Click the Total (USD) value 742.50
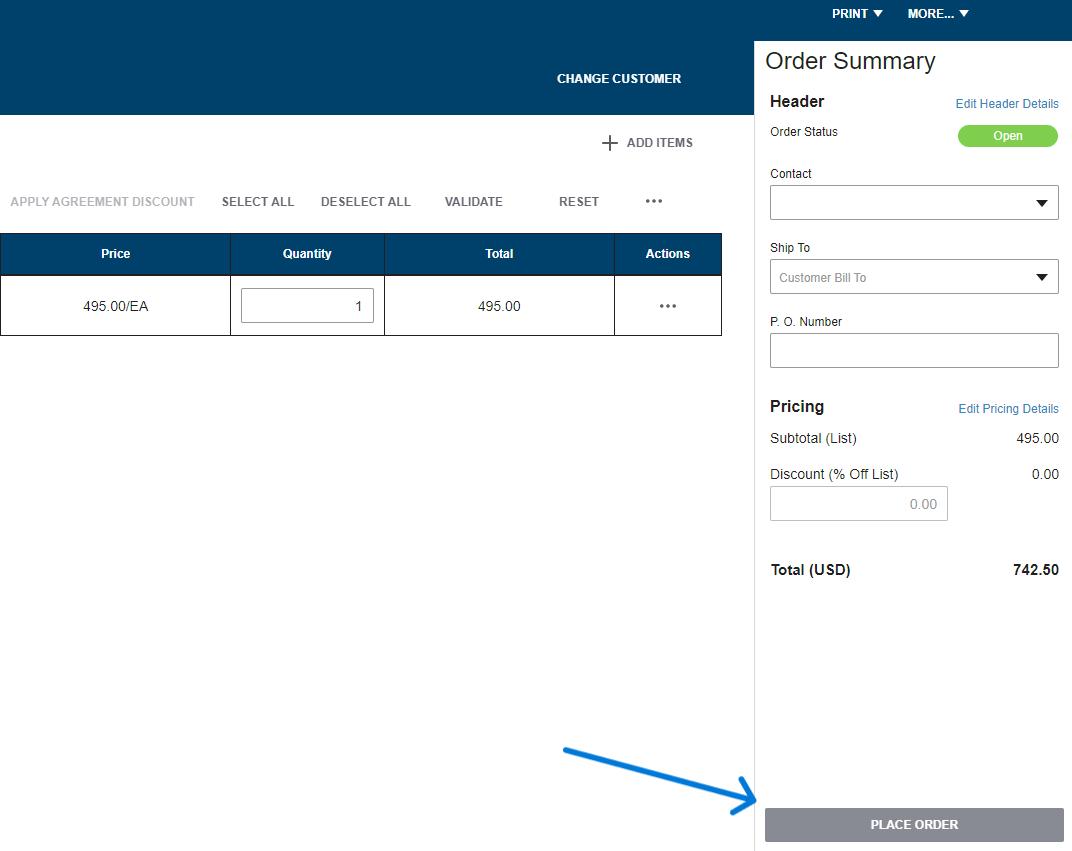This screenshot has height=851, width=1072. (1036, 570)
